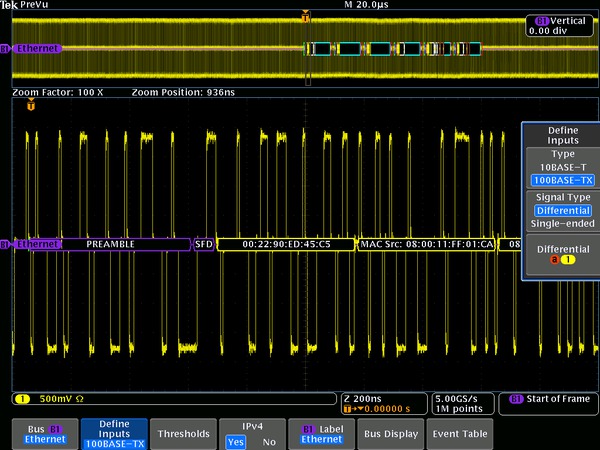The width and height of the screenshot is (600, 450).
Task: Set IPv4 to Yes
Action: click(236, 441)
